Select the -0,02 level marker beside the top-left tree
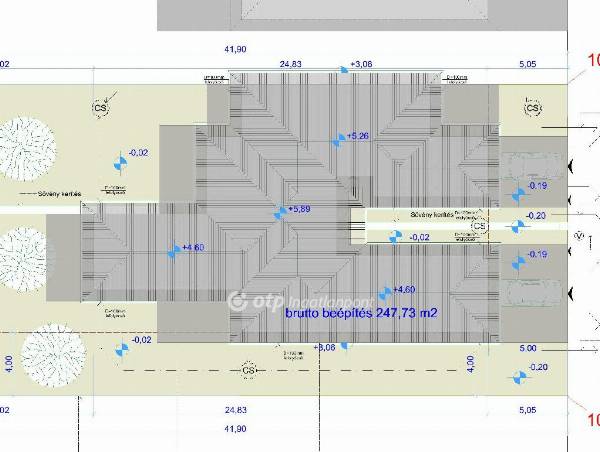Viewport: 600px width, 452px height. coord(121,164)
